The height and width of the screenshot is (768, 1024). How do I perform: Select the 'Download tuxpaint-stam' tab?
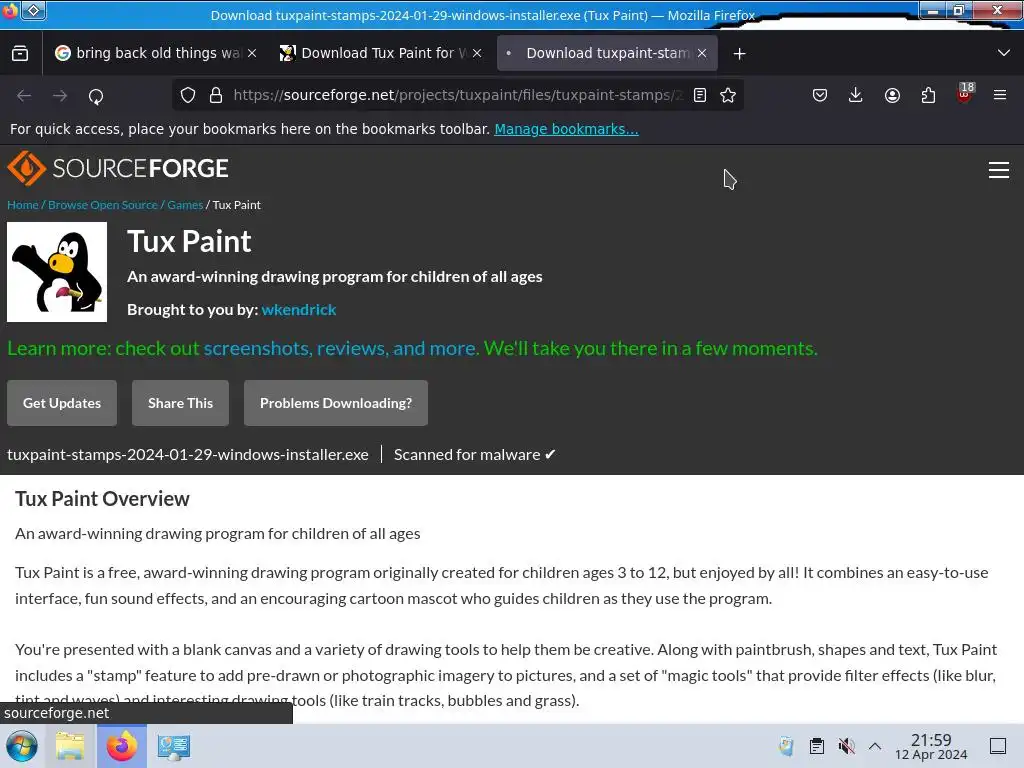pyautogui.click(x=607, y=53)
